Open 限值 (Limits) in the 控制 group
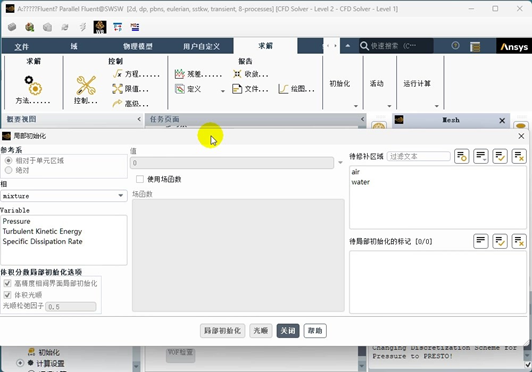Screen dimensions: 532x372 [131, 89]
